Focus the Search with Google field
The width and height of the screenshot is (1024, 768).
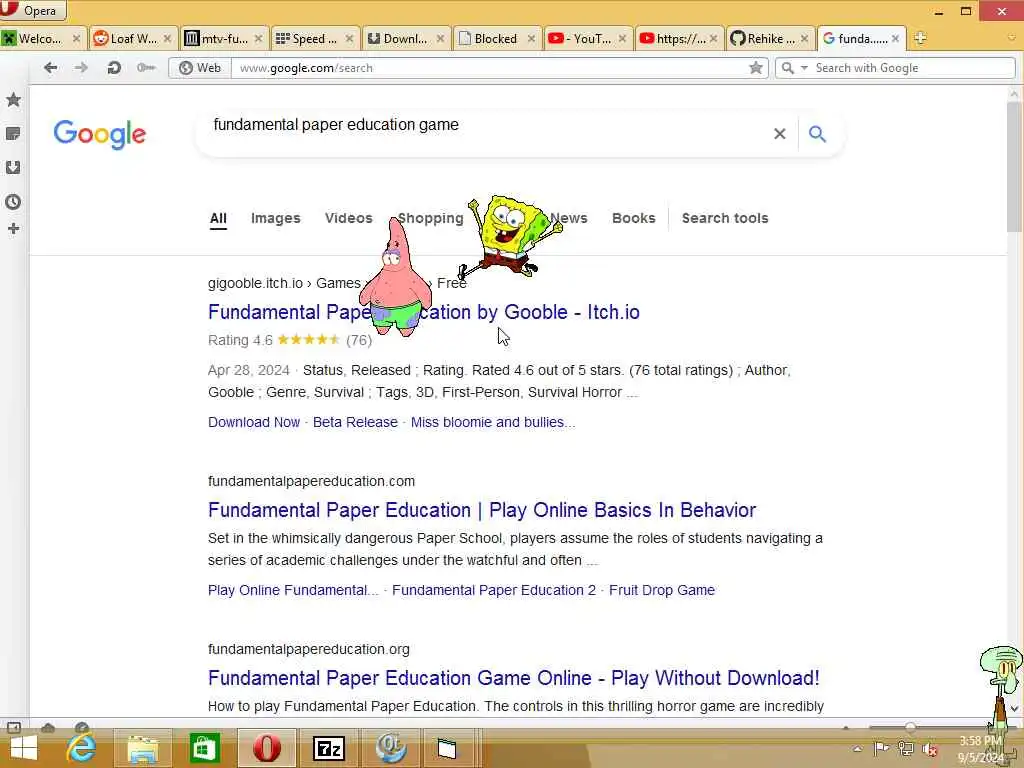pos(911,68)
